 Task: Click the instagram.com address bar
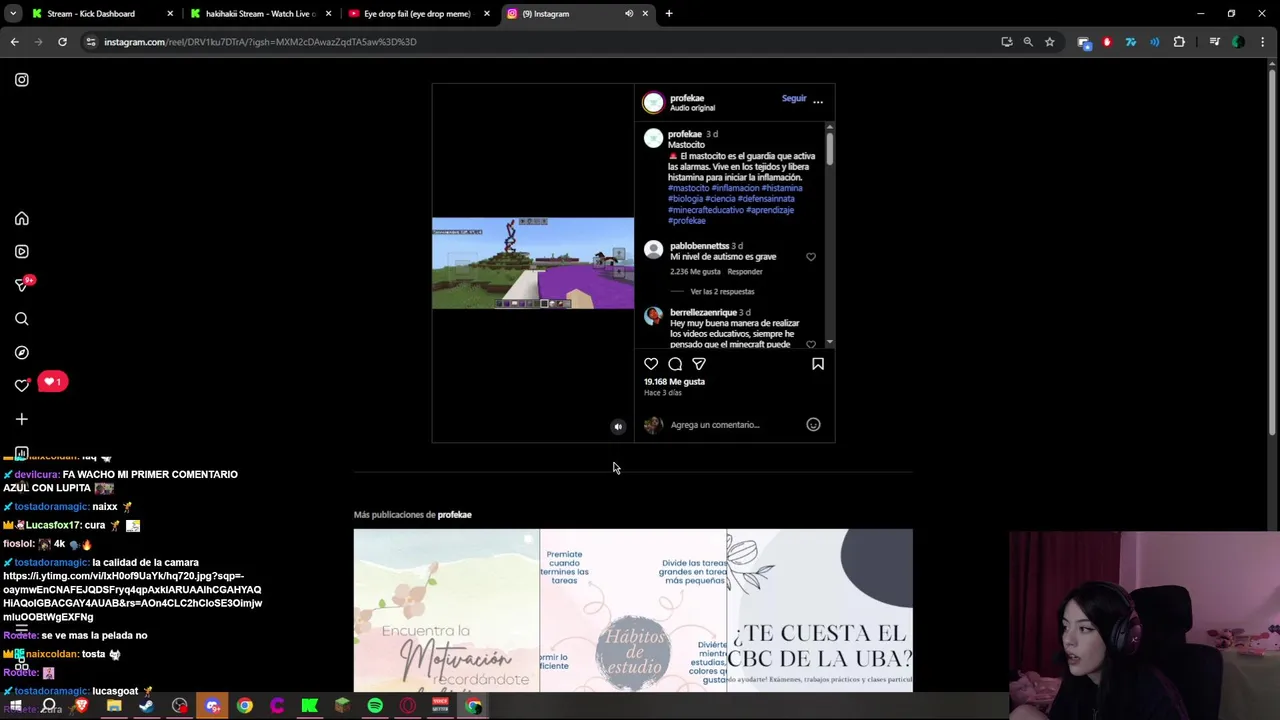coord(540,42)
